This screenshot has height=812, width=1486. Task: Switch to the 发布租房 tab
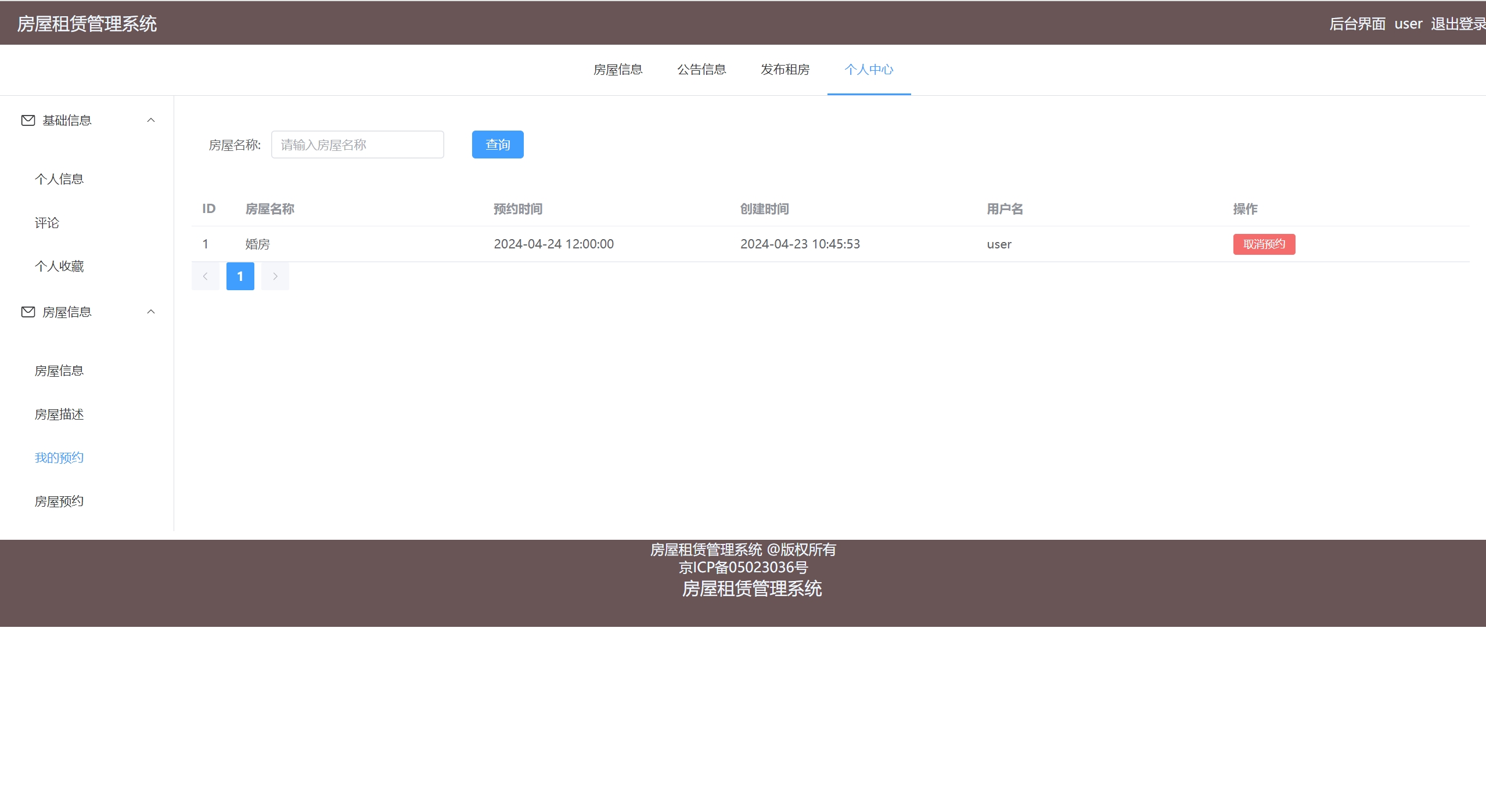point(785,70)
